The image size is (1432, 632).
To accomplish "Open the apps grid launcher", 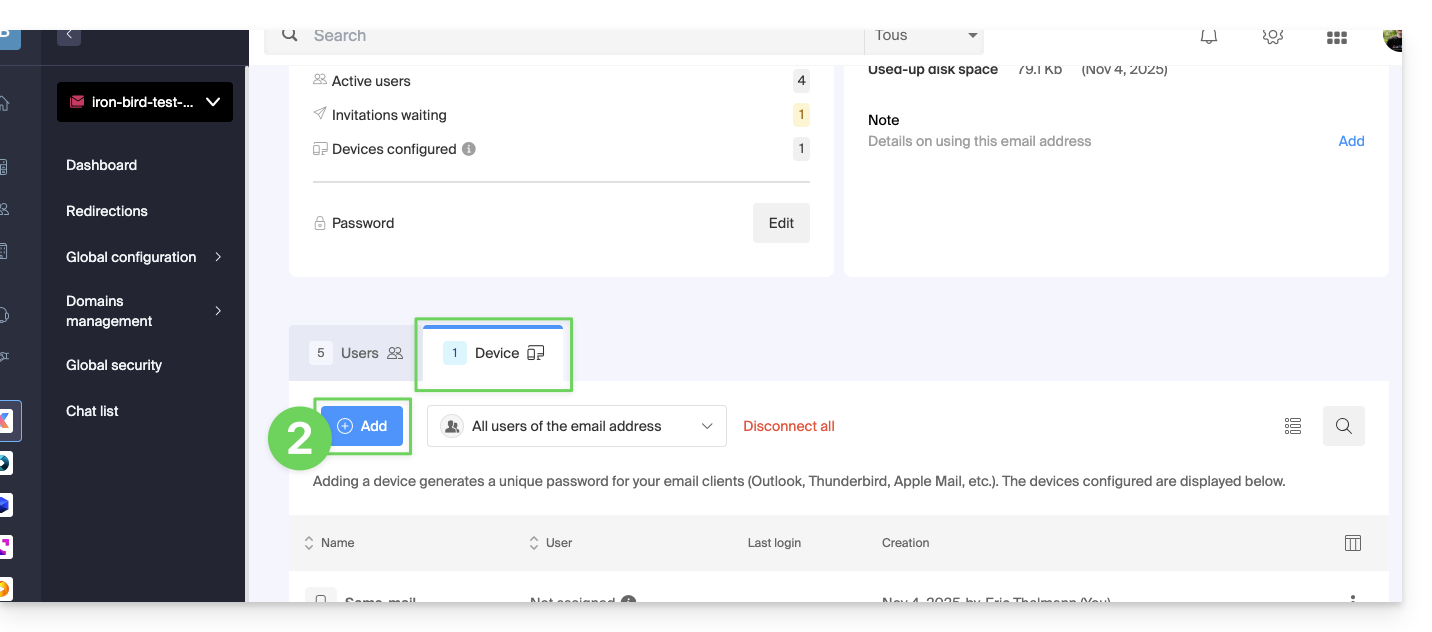I will pyautogui.click(x=1336, y=37).
